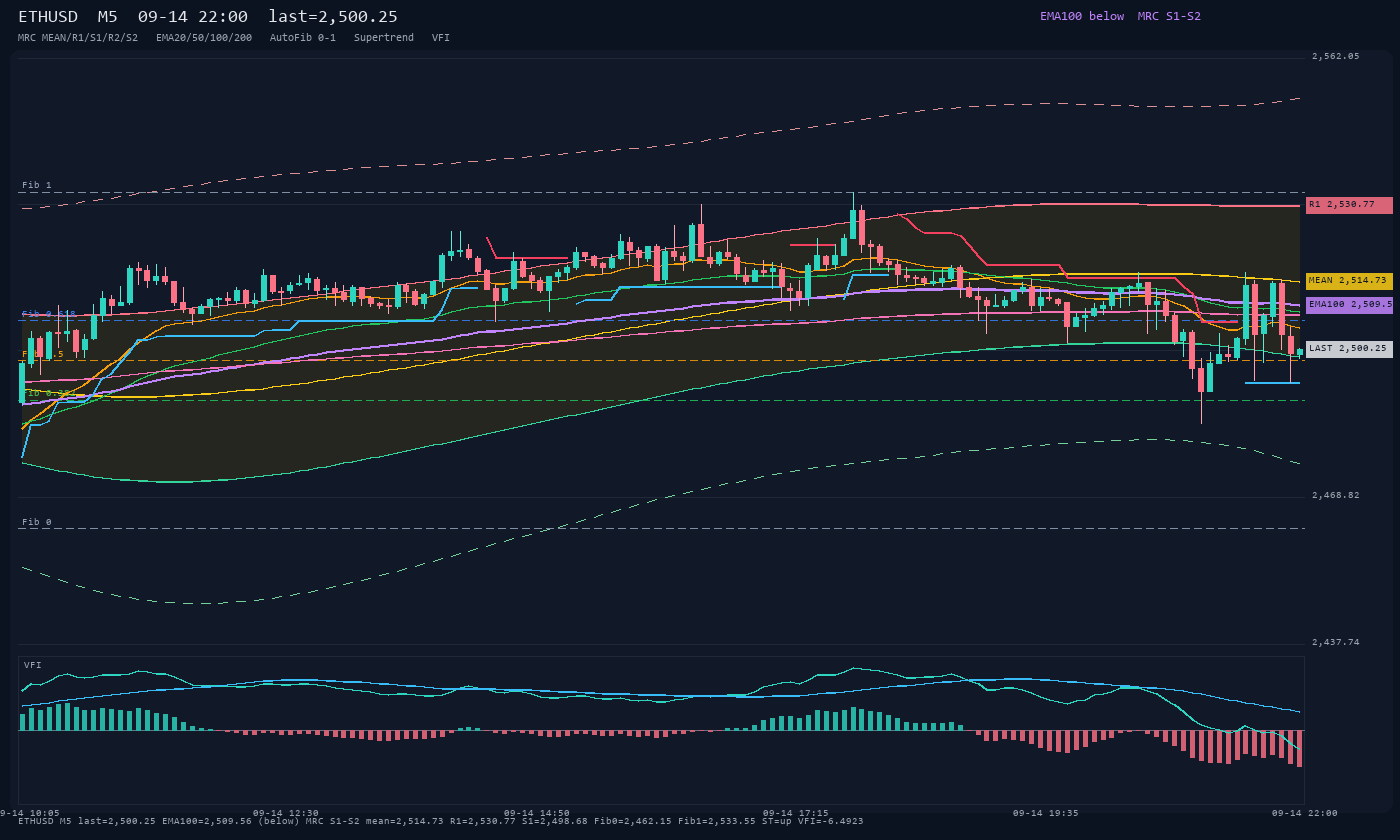
Task: Click the 2,437.74 price axis label
Action: 1336,643
